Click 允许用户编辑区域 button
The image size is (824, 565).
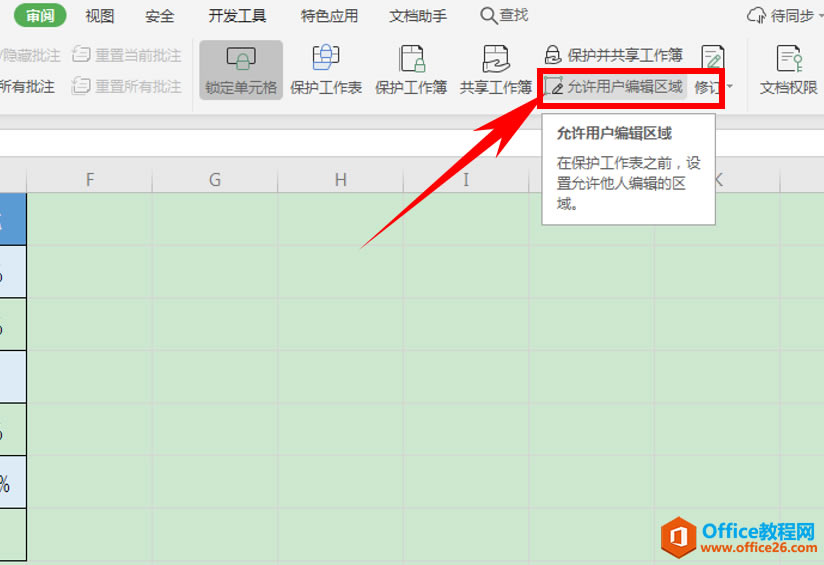click(614, 87)
